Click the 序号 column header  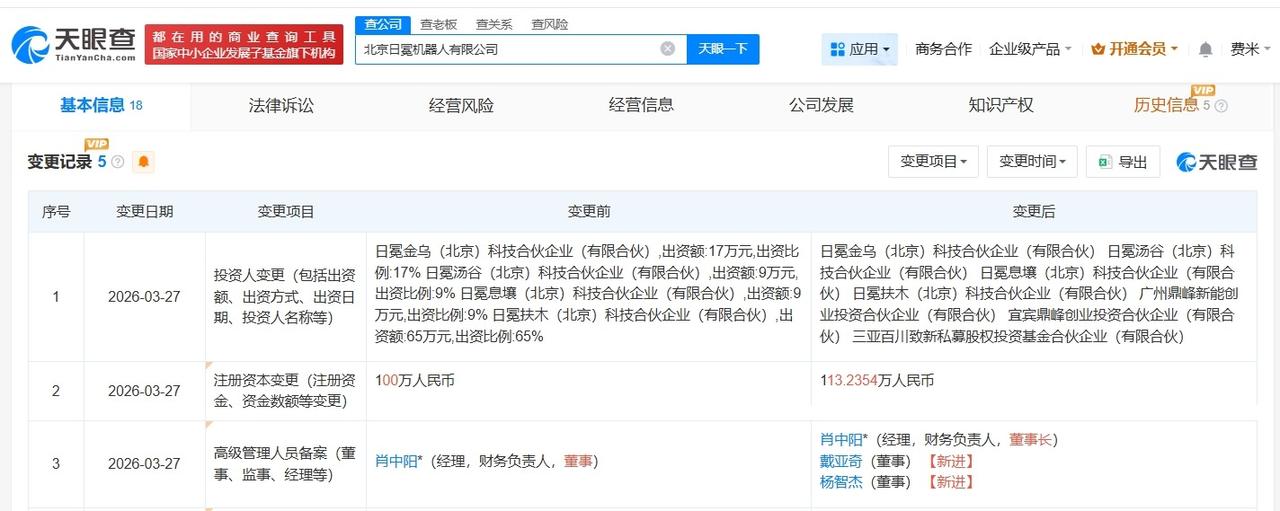tap(56, 212)
